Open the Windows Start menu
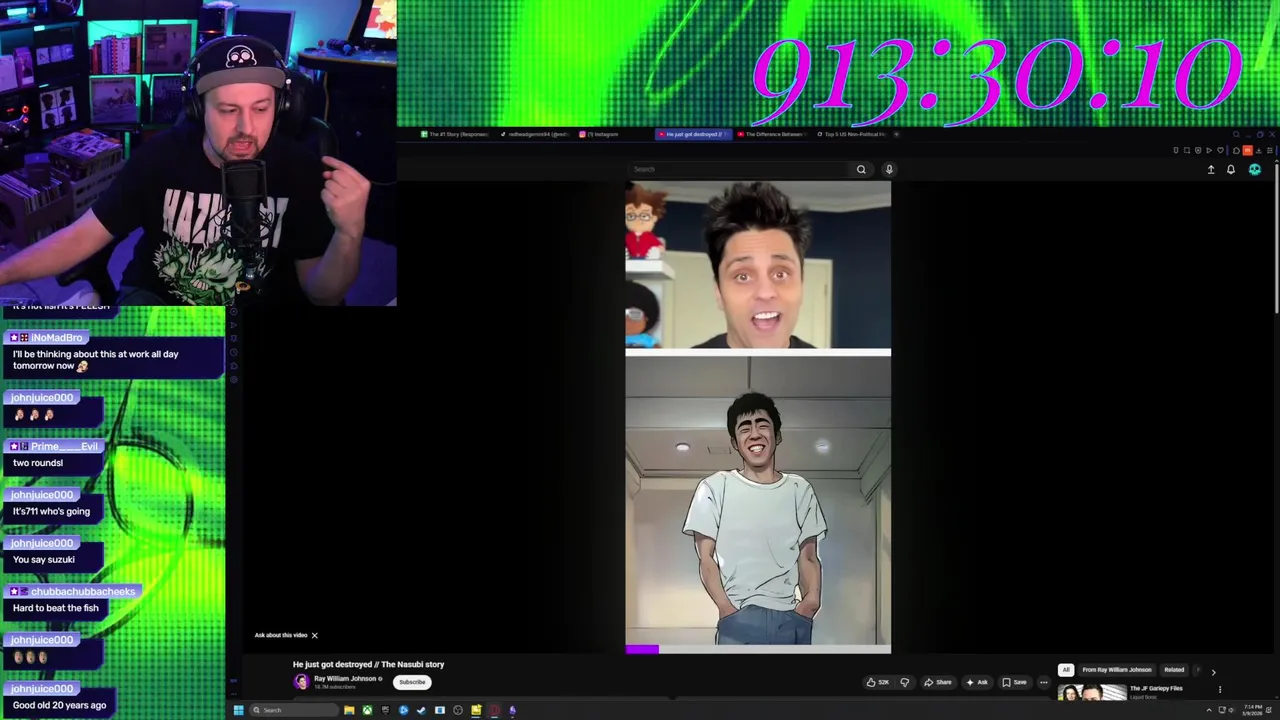The image size is (1280, 720). 238,710
